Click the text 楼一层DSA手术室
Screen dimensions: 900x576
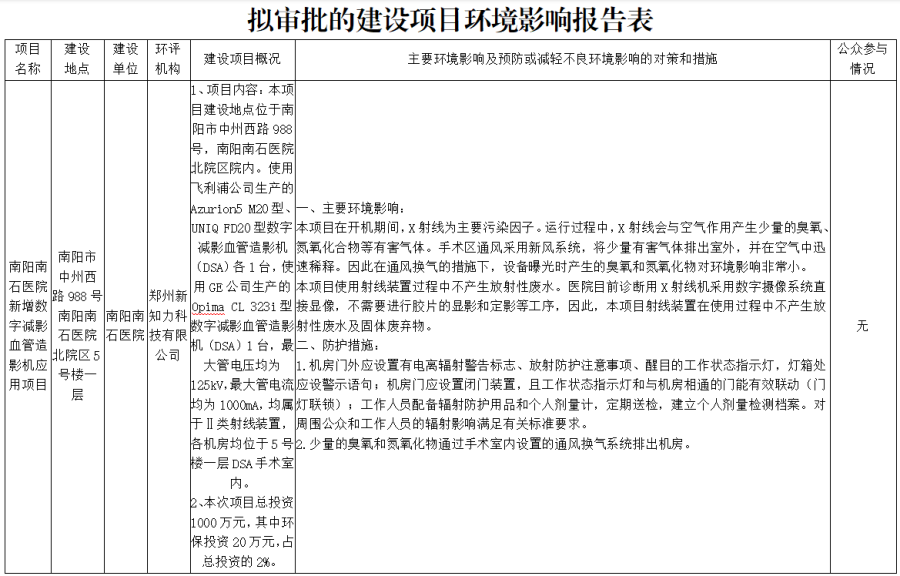242,464
